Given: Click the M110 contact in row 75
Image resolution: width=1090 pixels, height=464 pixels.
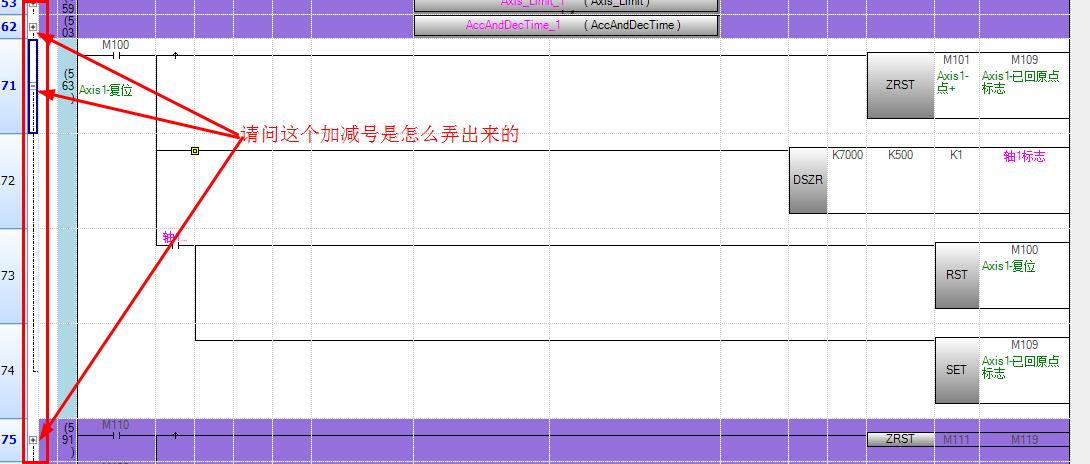Looking at the screenshot, I should click(116, 436).
